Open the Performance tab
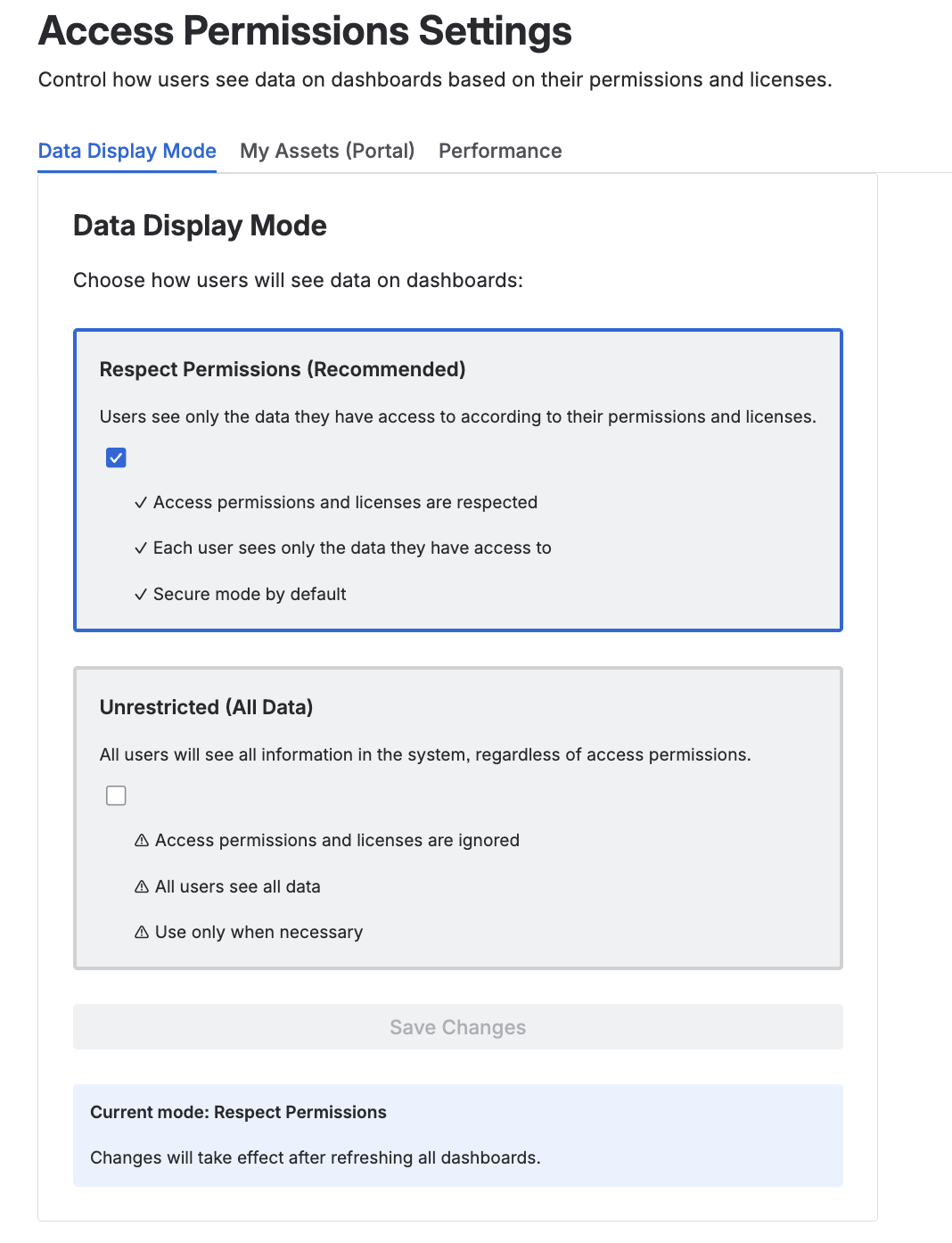Image resolution: width=952 pixels, height=1243 pixels. pyautogui.click(x=500, y=151)
